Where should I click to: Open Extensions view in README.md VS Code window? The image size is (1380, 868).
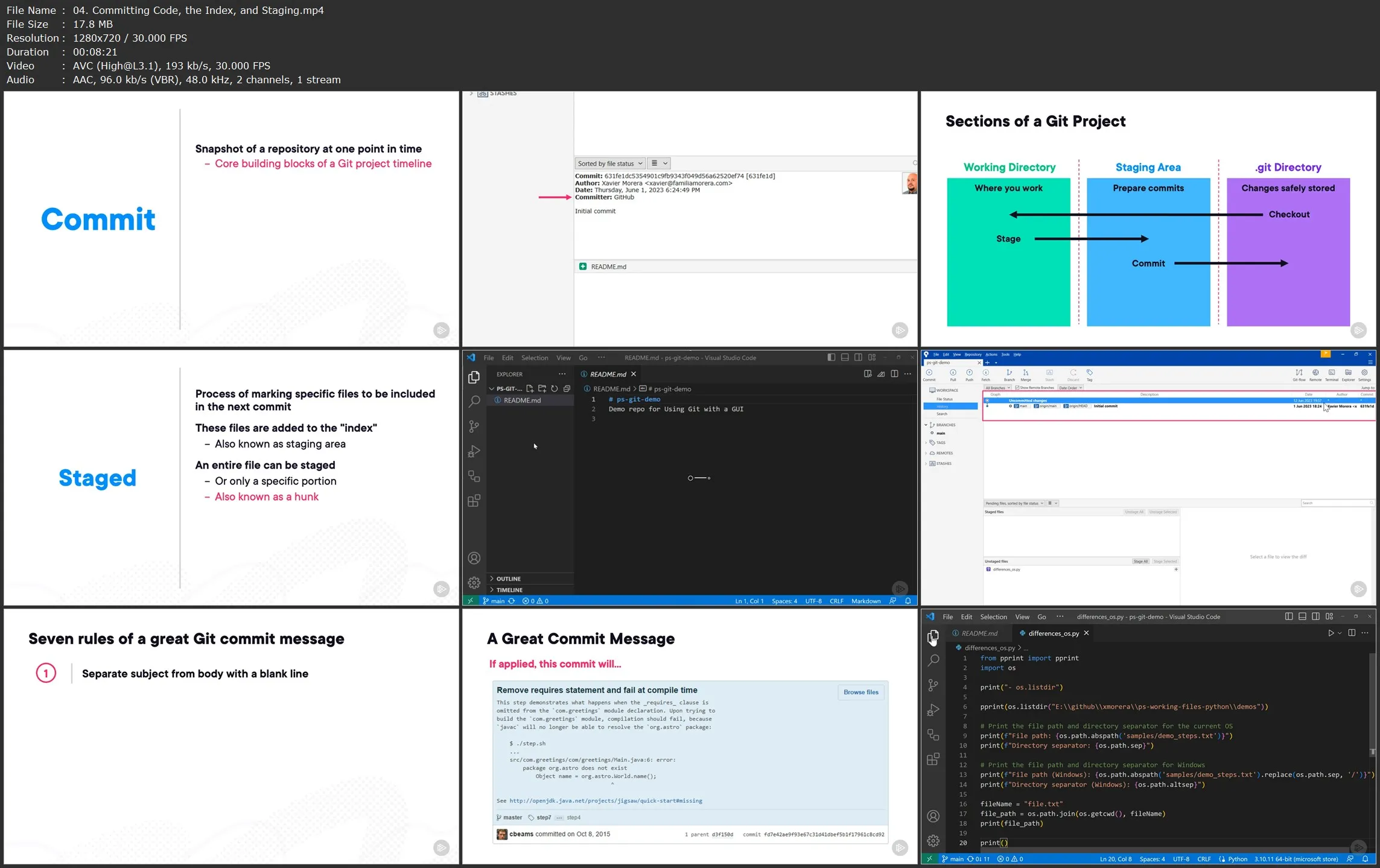click(474, 501)
